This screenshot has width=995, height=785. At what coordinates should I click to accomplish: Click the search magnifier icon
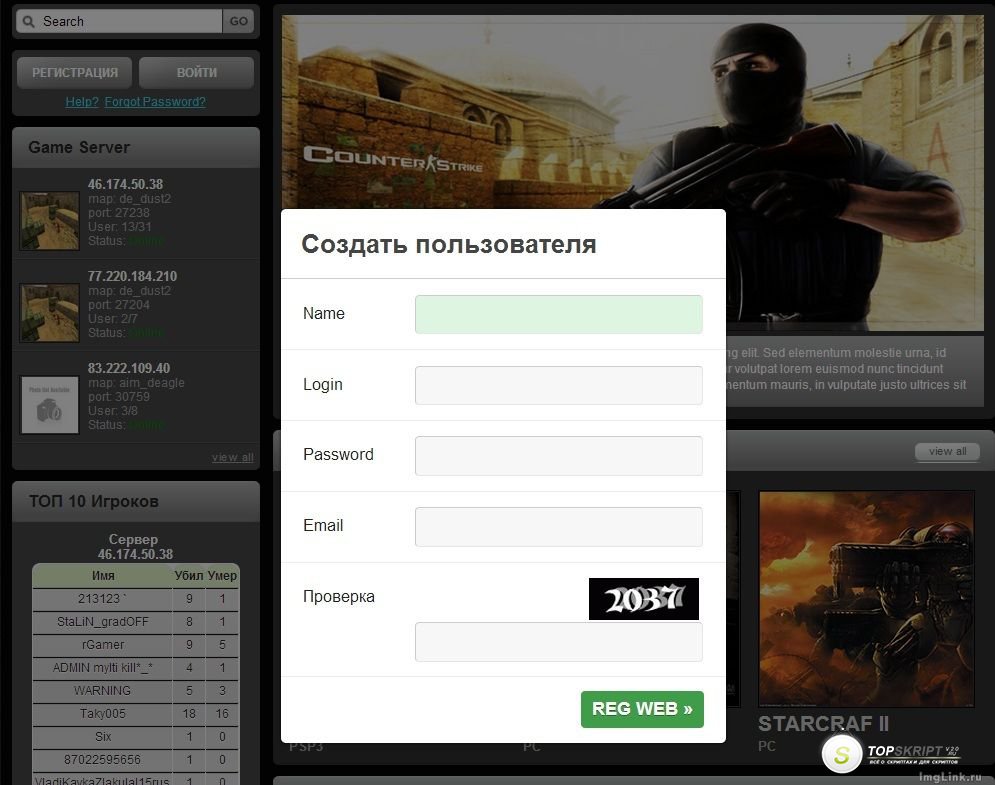(x=29, y=22)
